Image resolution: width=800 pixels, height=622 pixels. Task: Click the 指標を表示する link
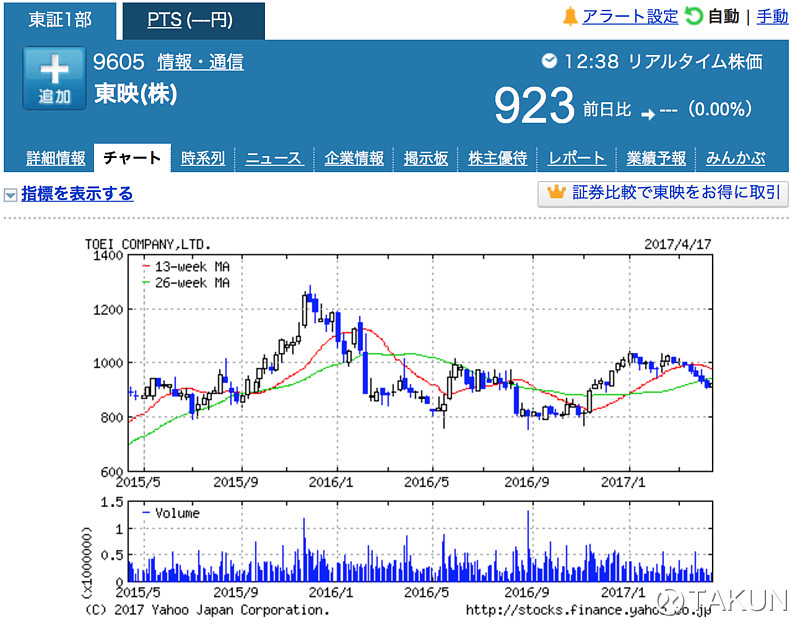(x=77, y=194)
